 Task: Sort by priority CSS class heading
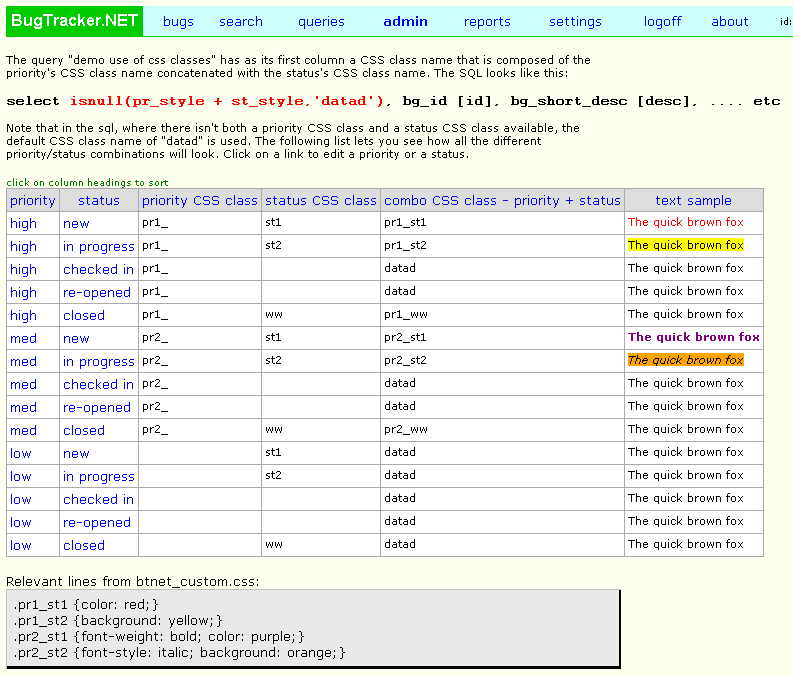[200, 201]
